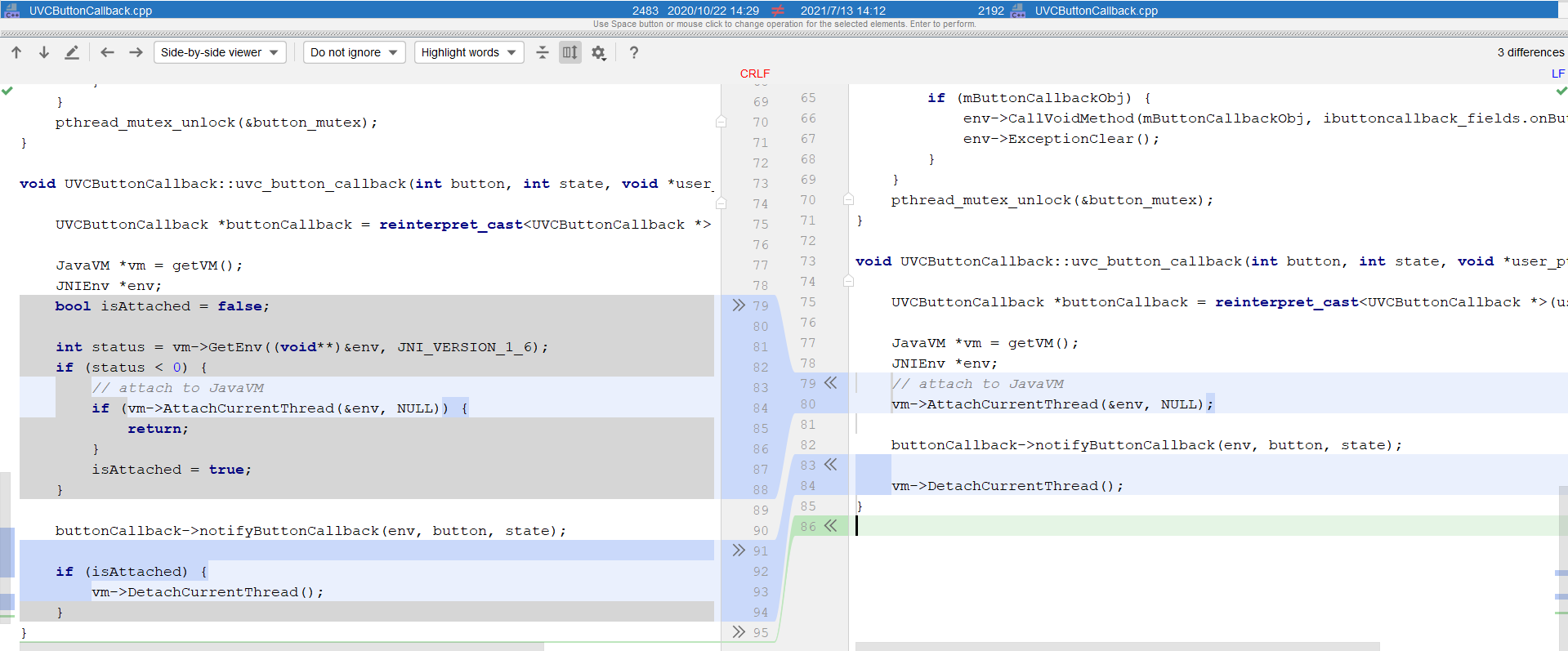Click right notifyButtonCallback line 82
This screenshot has width=1568, height=651.
coord(1146,445)
